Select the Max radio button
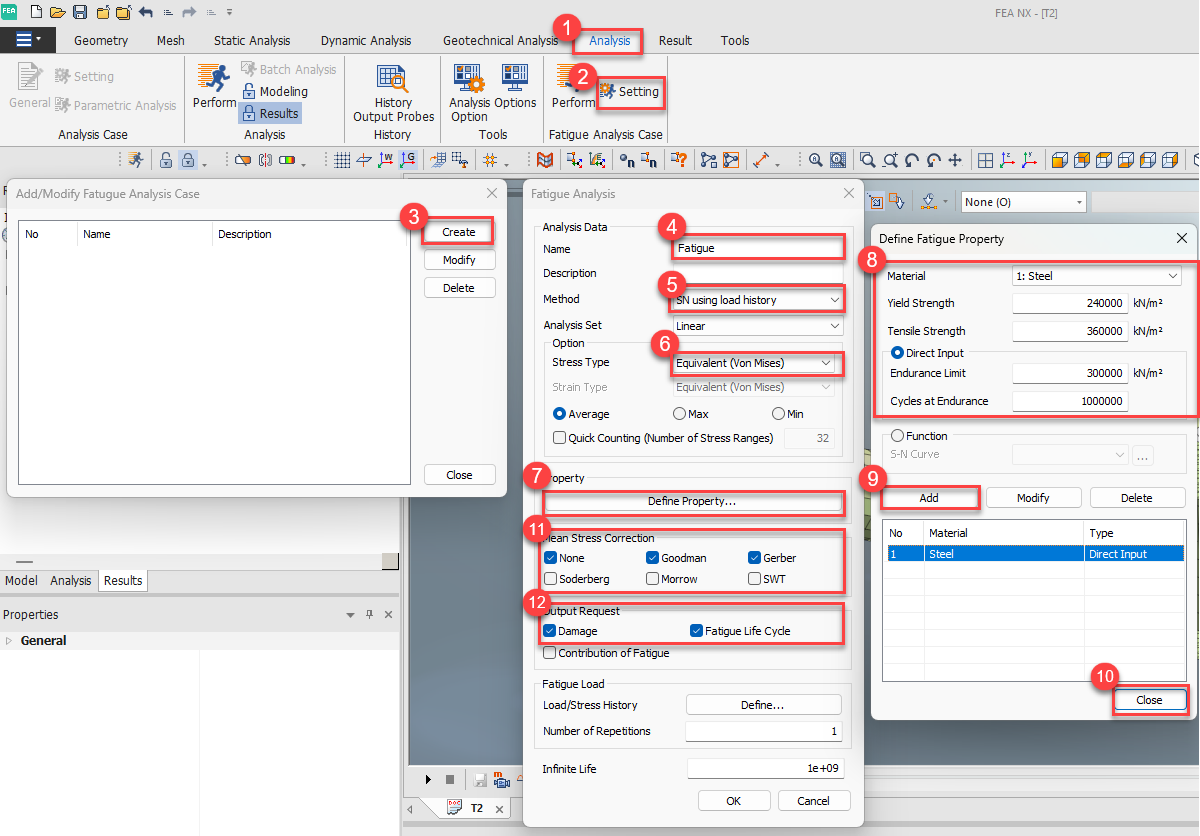The height and width of the screenshot is (836, 1200). (680, 414)
